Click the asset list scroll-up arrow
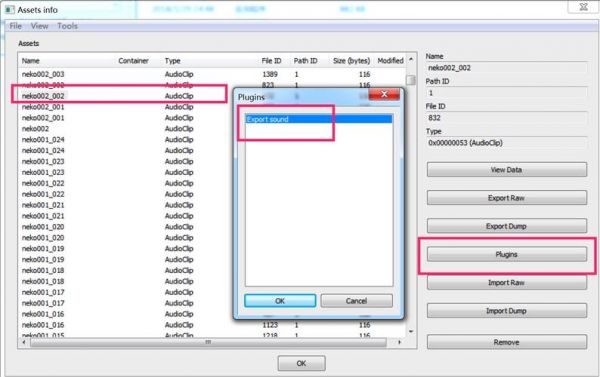The width and height of the screenshot is (600, 377). coord(411,59)
